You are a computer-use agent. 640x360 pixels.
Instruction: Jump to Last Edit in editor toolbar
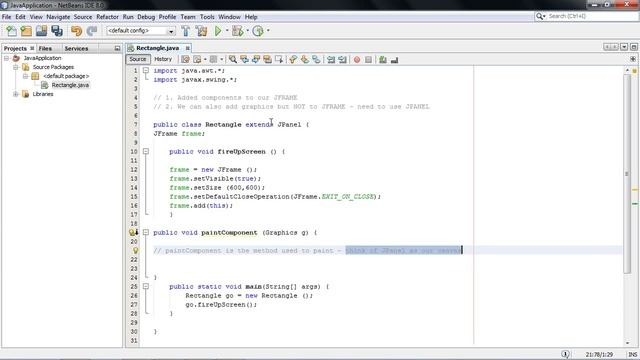pos(185,60)
